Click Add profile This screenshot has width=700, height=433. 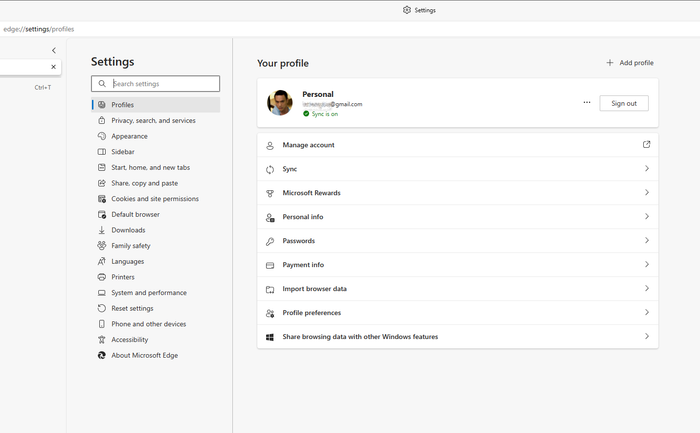(x=629, y=63)
